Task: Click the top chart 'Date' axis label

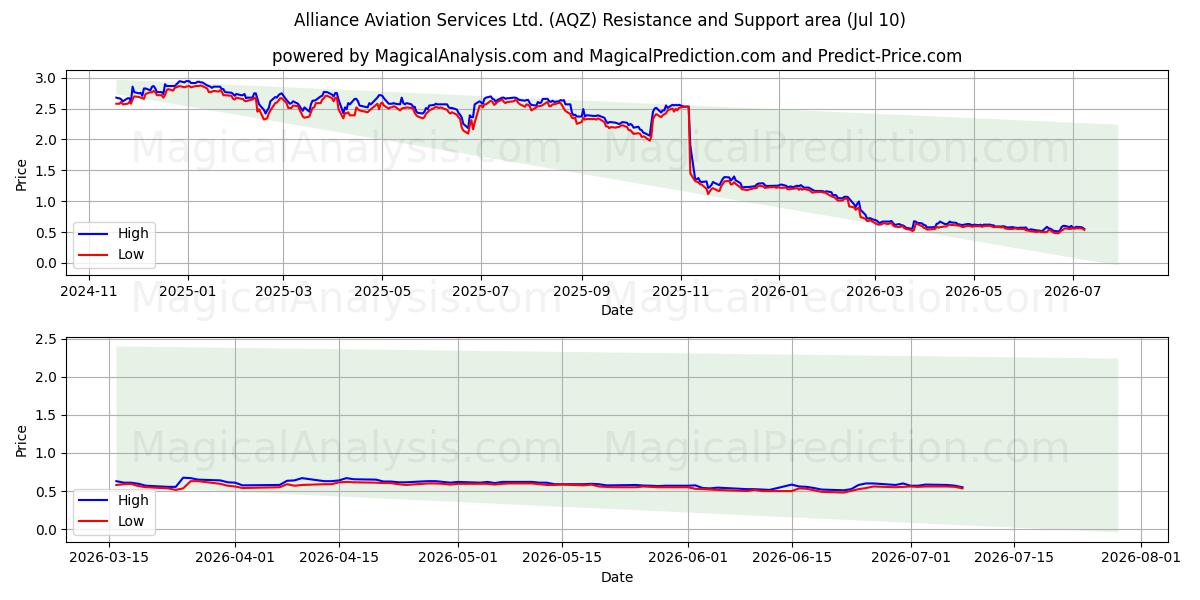Action: pyautogui.click(x=617, y=310)
